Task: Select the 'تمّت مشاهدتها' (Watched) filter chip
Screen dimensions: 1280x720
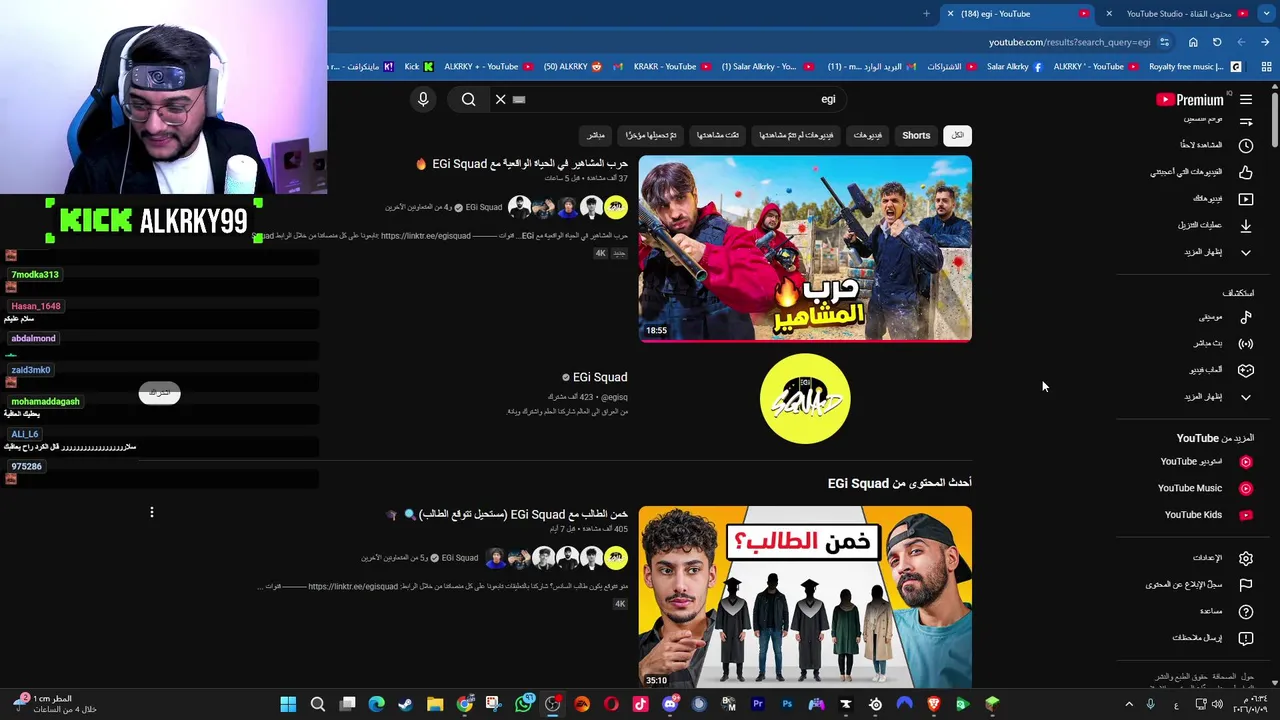Action: (718, 135)
